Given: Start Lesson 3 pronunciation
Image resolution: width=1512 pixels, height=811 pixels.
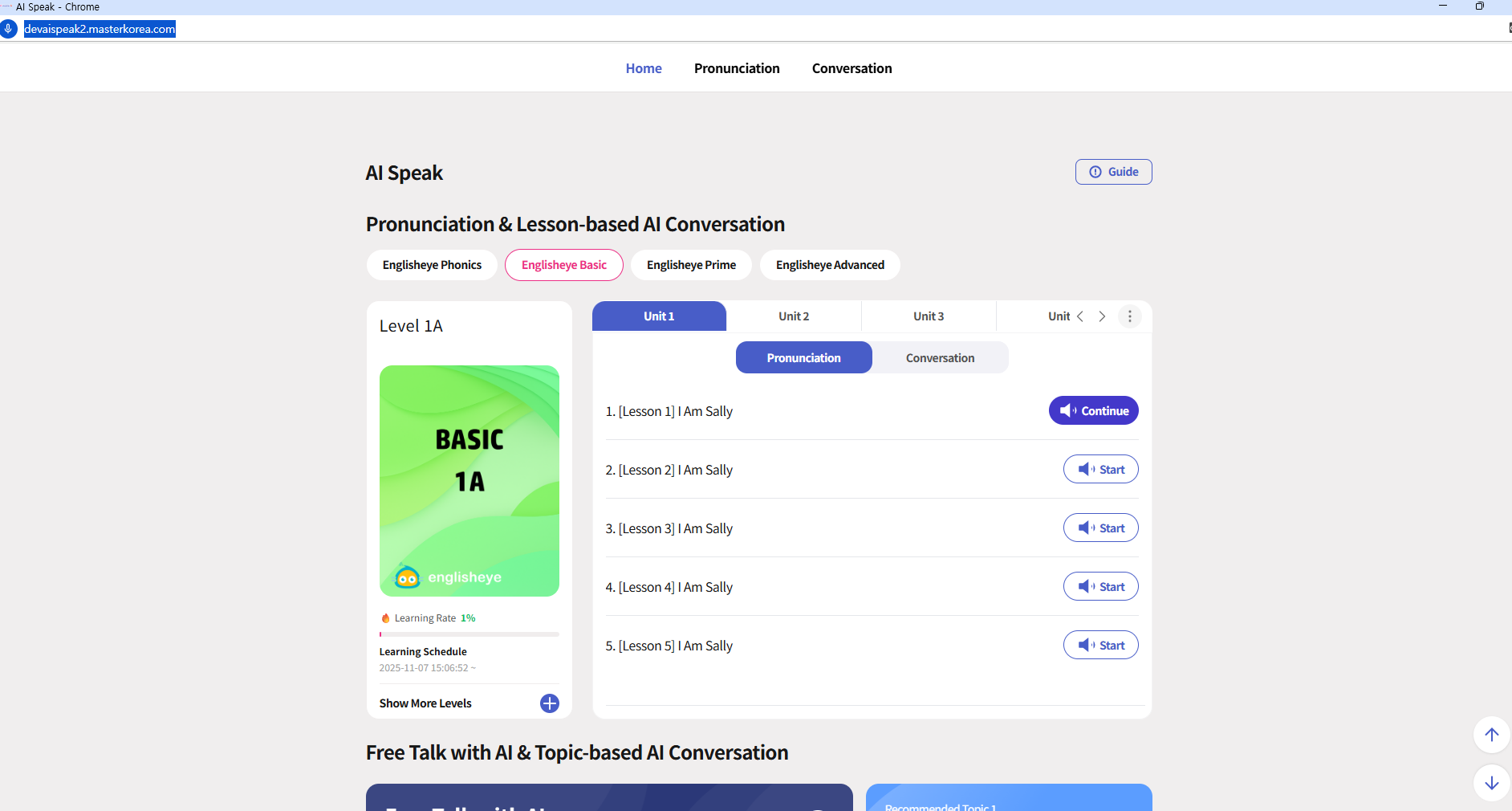Looking at the screenshot, I should 1100,528.
